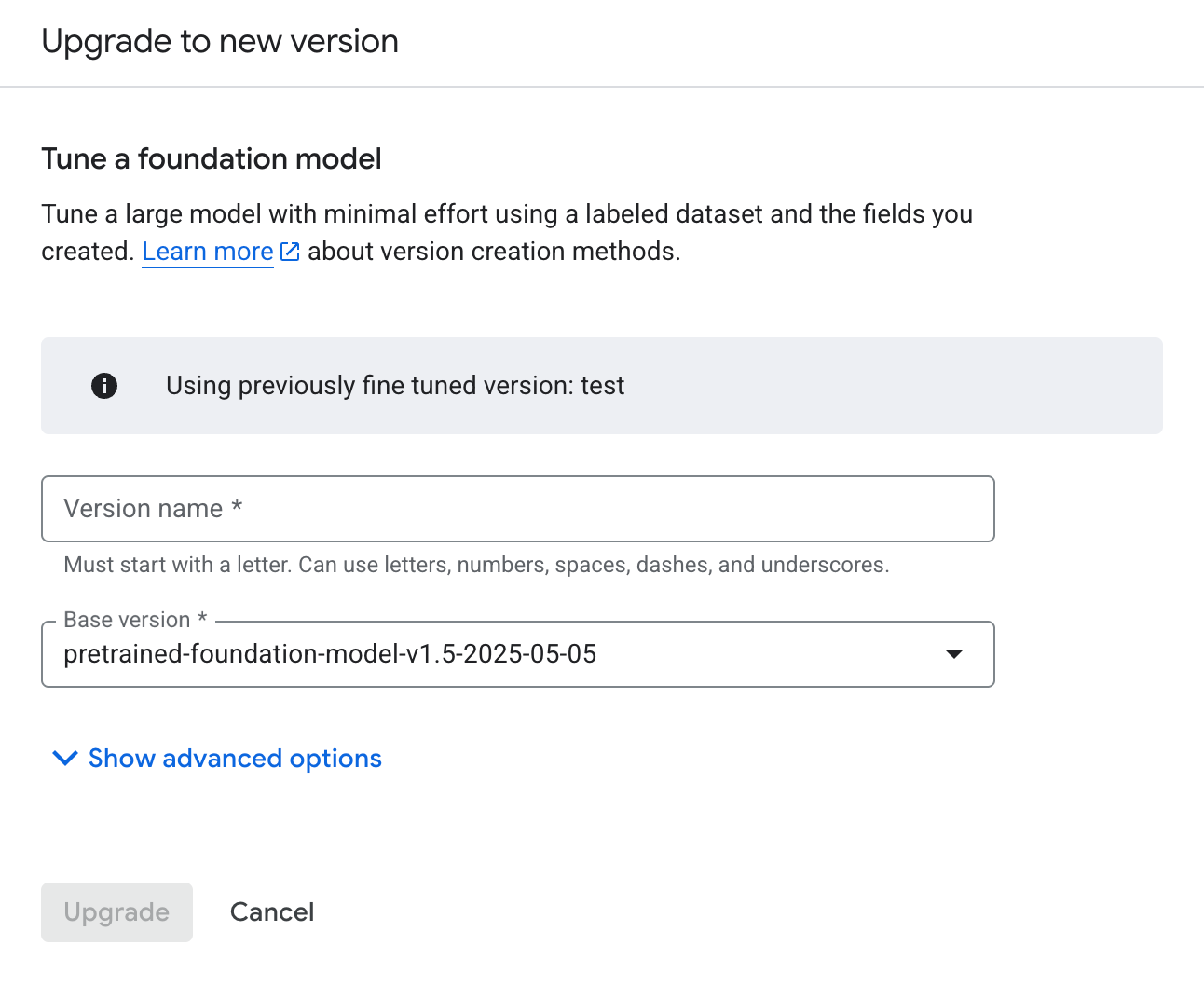Click the 'Upgrade to new version' dialog title

click(220, 42)
